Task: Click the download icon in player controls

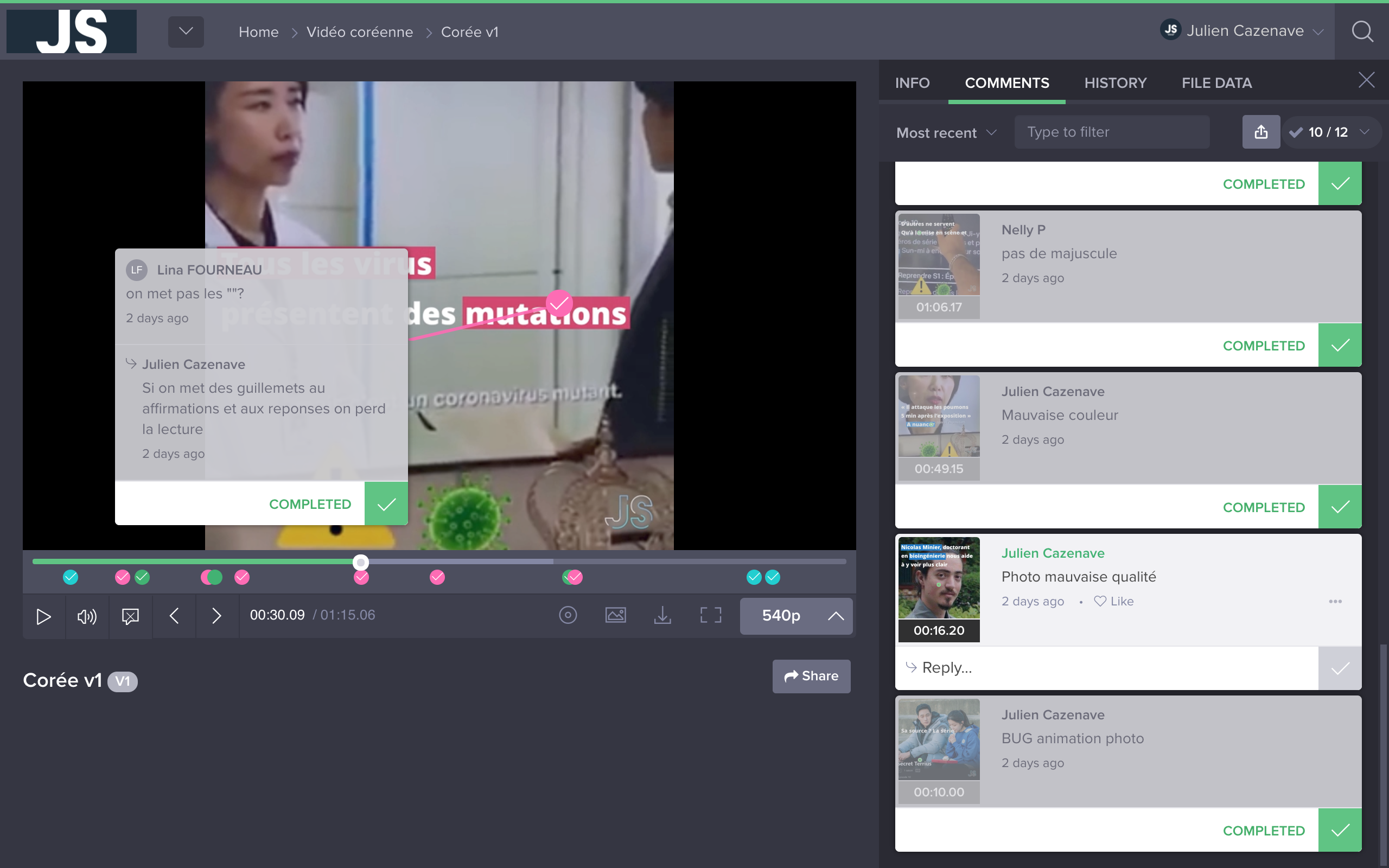Action: click(x=662, y=615)
